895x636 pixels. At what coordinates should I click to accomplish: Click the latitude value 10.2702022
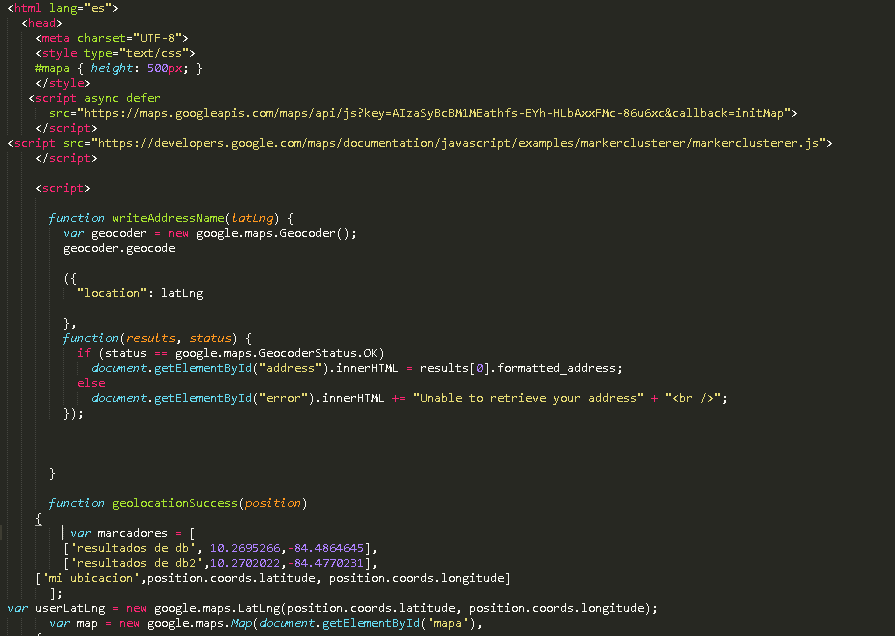click(x=245, y=563)
